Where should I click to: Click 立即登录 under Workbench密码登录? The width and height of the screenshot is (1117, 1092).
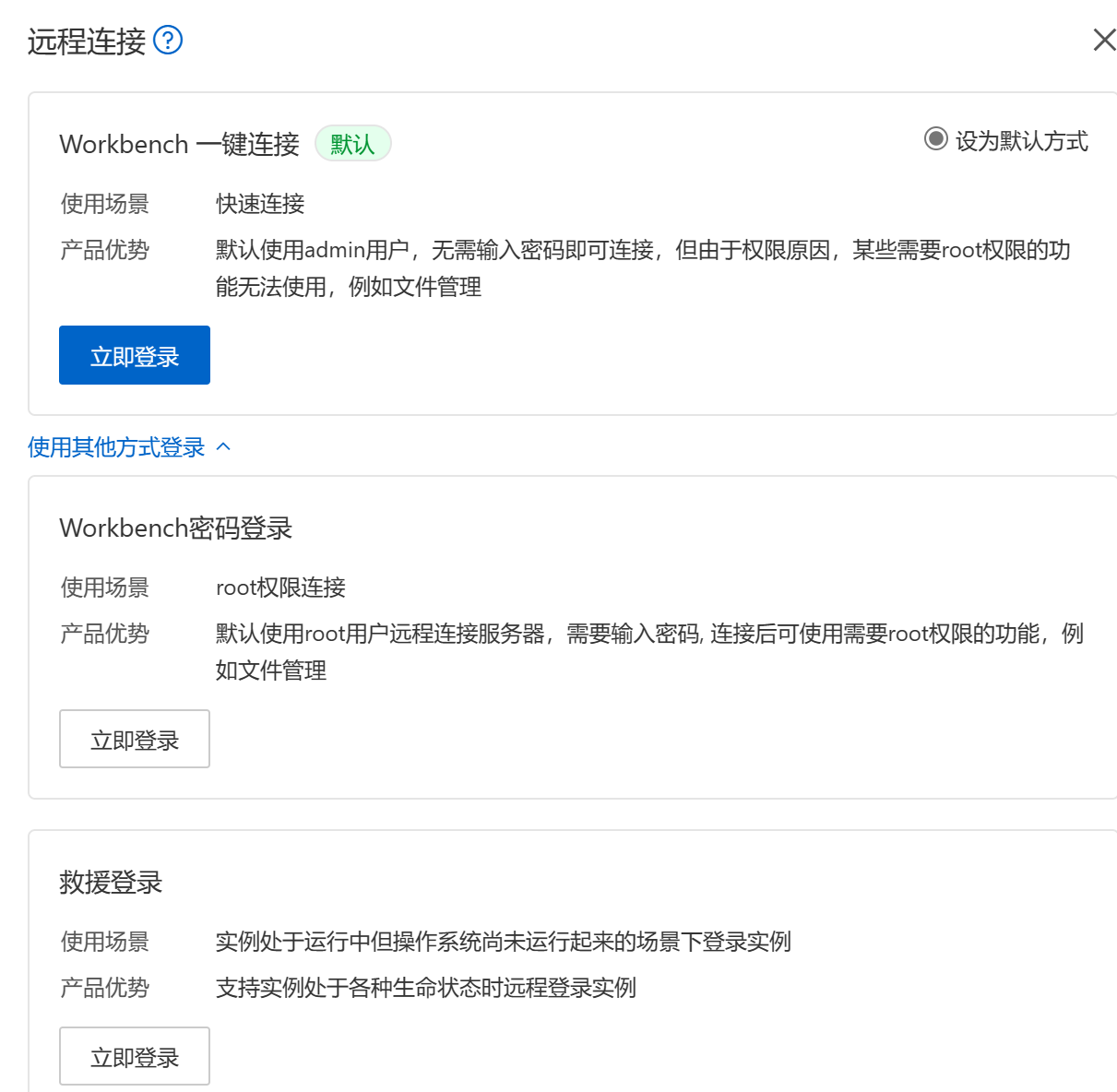tap(135, 739)
